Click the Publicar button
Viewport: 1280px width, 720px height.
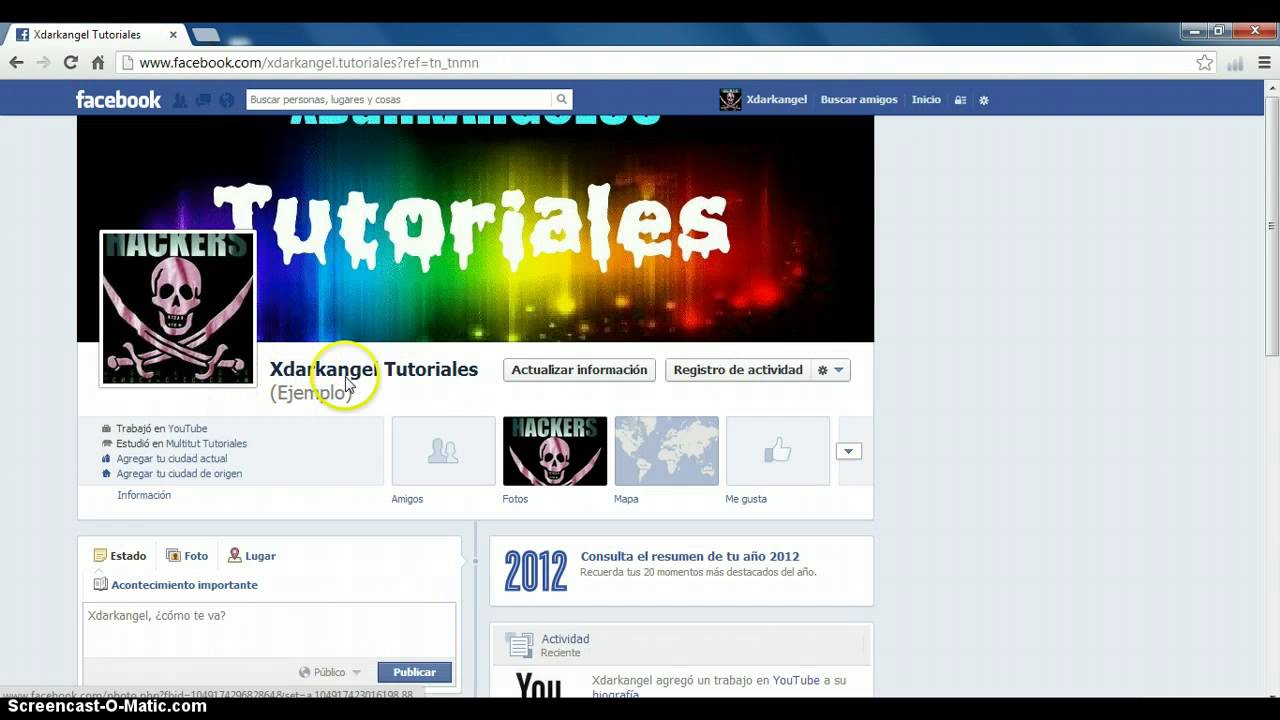414,672
